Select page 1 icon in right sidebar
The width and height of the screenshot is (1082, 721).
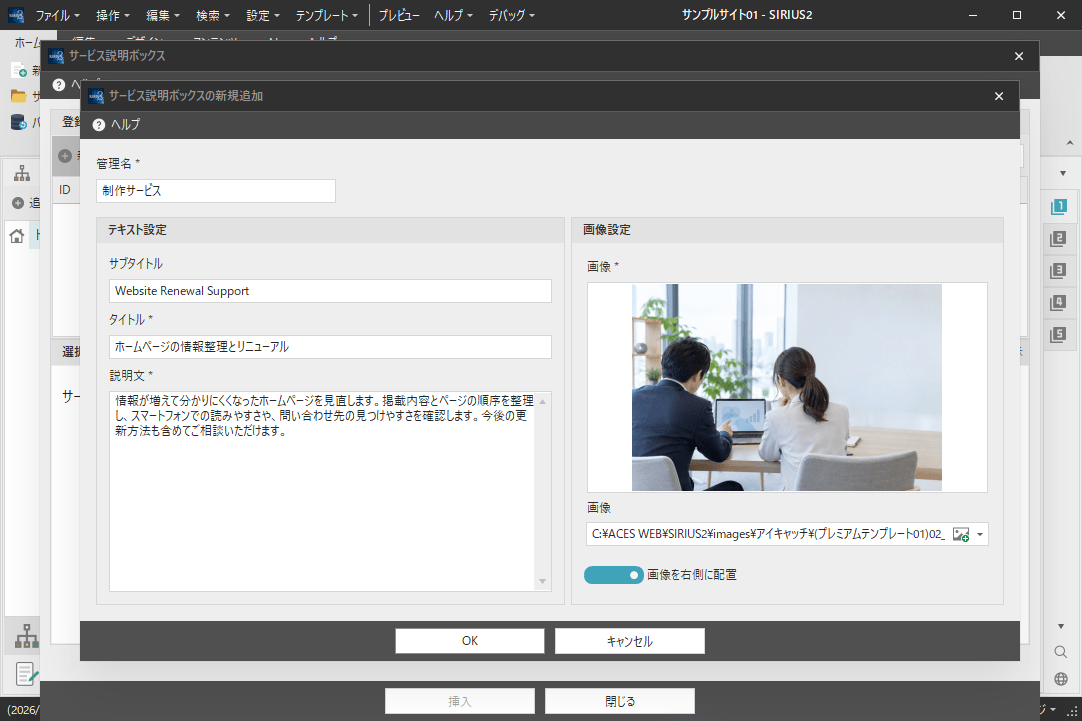click(1058, 206)
